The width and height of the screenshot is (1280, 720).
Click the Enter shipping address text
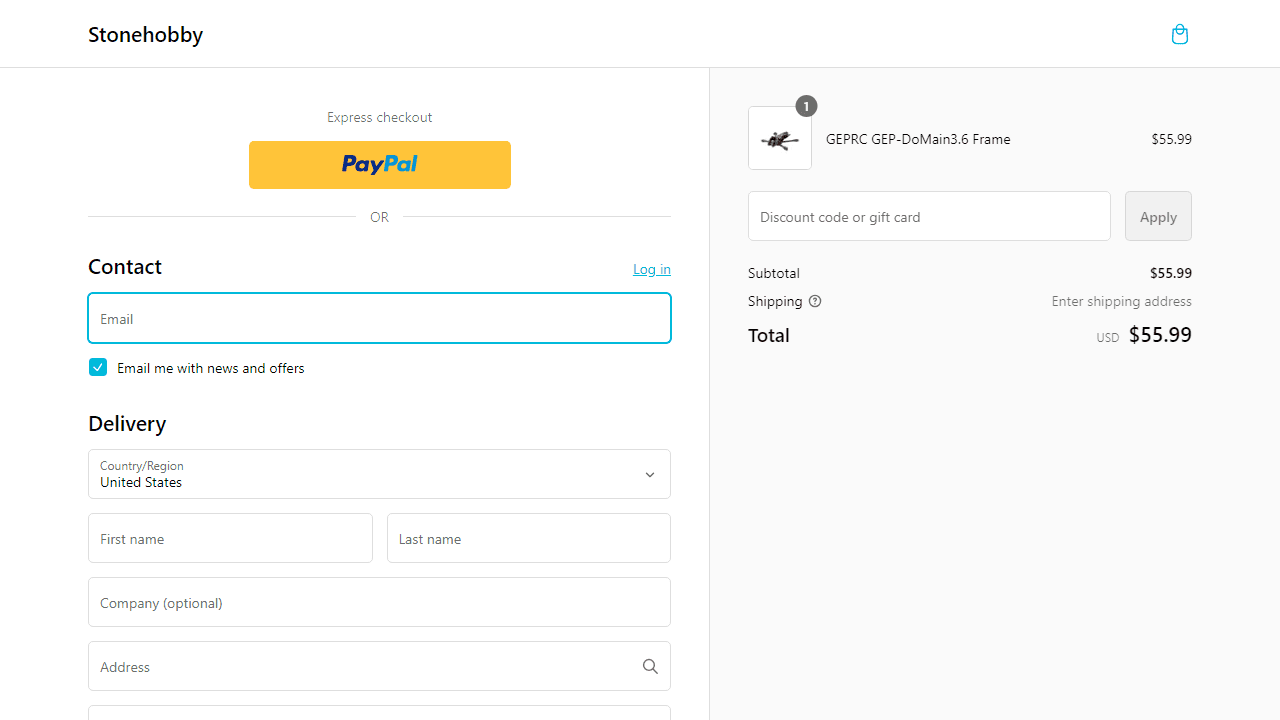pos(1121,301)
